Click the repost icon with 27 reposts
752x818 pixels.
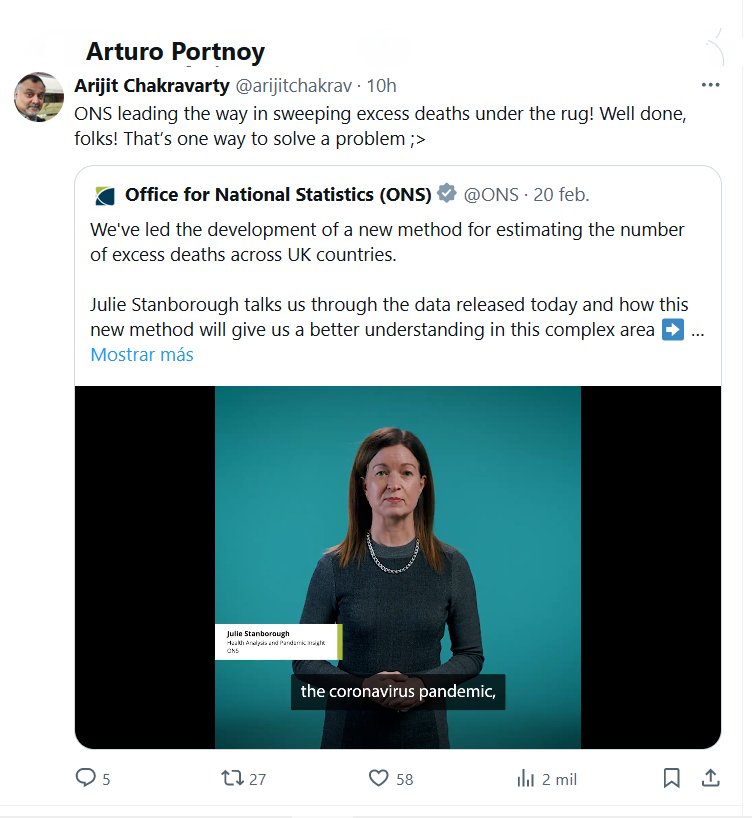(232, 778)
